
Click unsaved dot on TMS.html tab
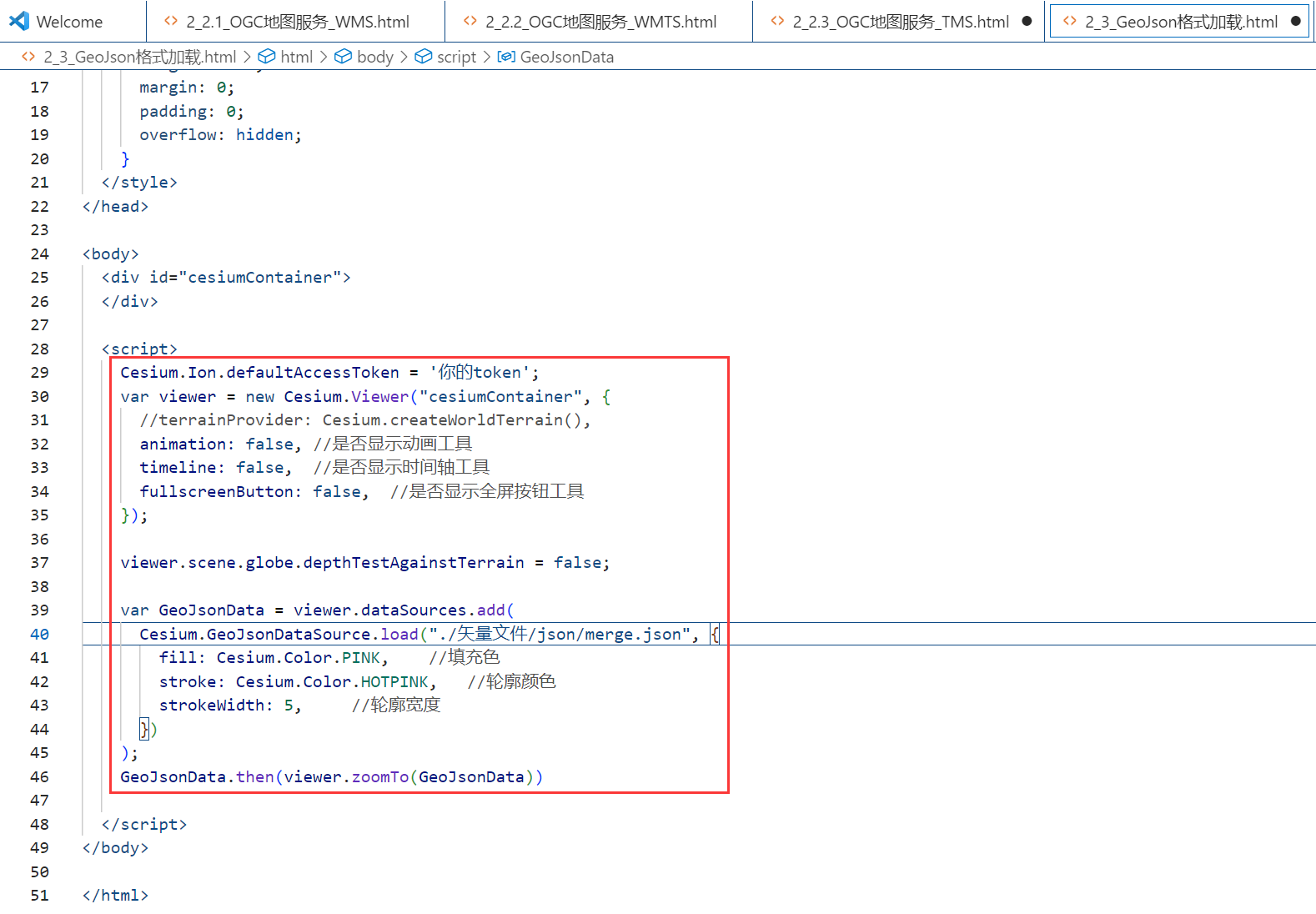point(1027,22)
